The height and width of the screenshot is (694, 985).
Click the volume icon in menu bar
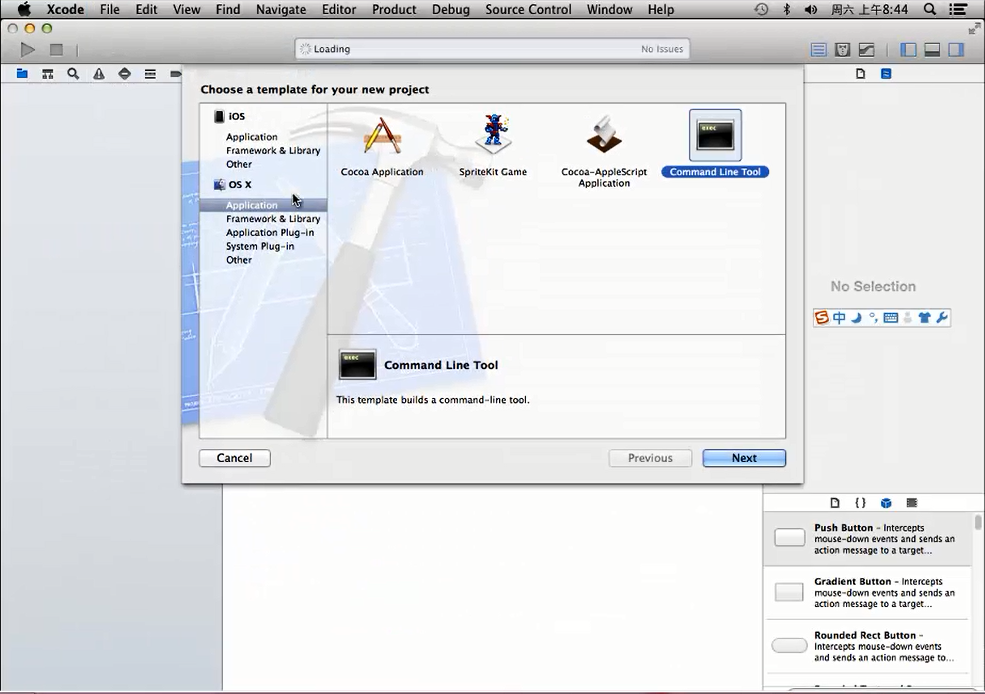(811, 9)
